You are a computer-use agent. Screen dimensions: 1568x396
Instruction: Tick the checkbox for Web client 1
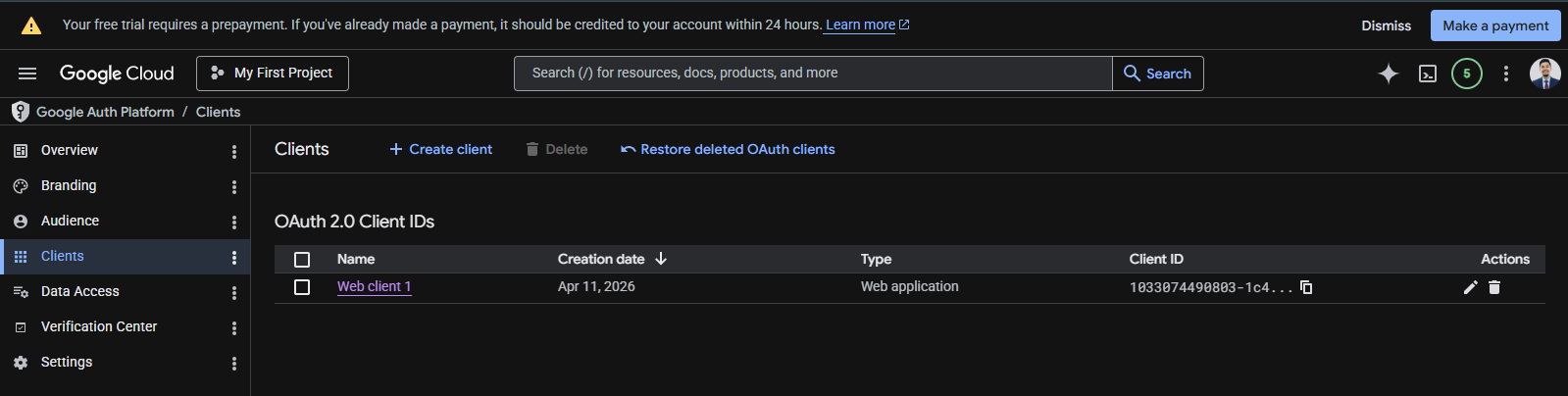point(302,287)
